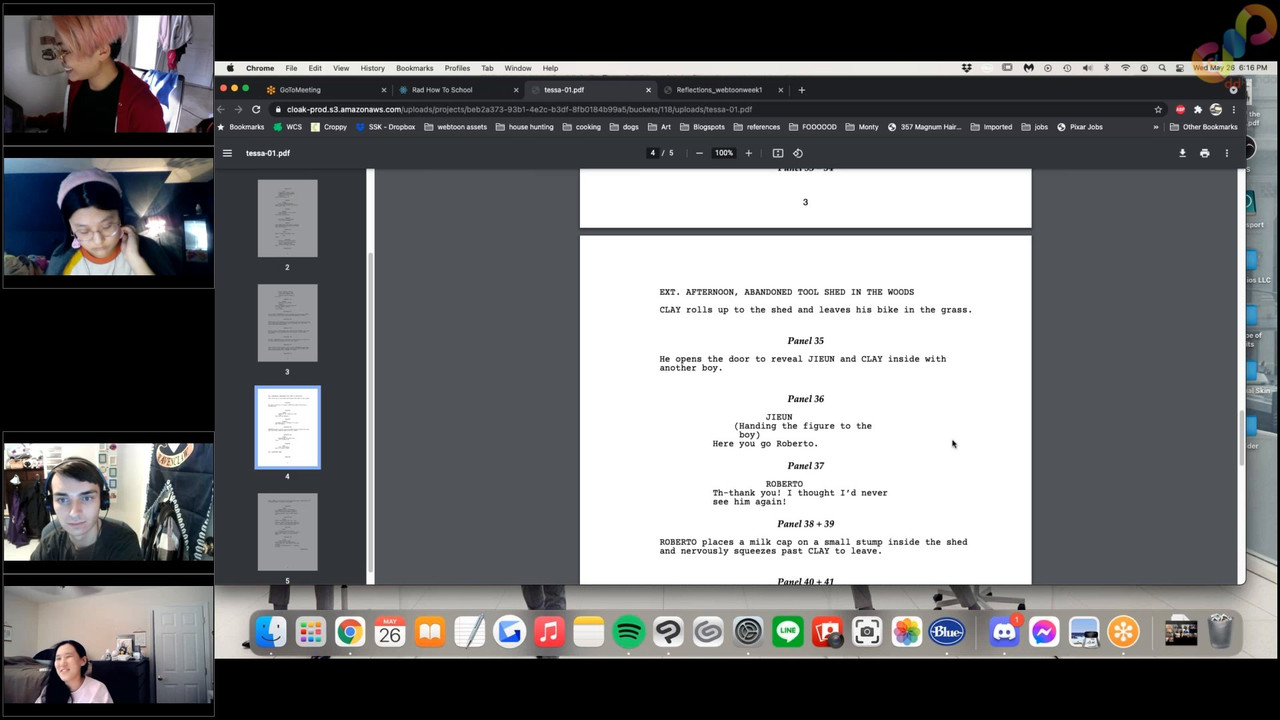Open the Window menu
Screen dimensions: 1280x720
(x=517, y=68)
